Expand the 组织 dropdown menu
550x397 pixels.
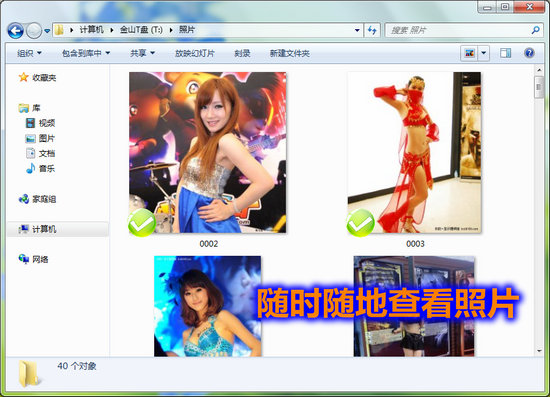click(29, 53)
